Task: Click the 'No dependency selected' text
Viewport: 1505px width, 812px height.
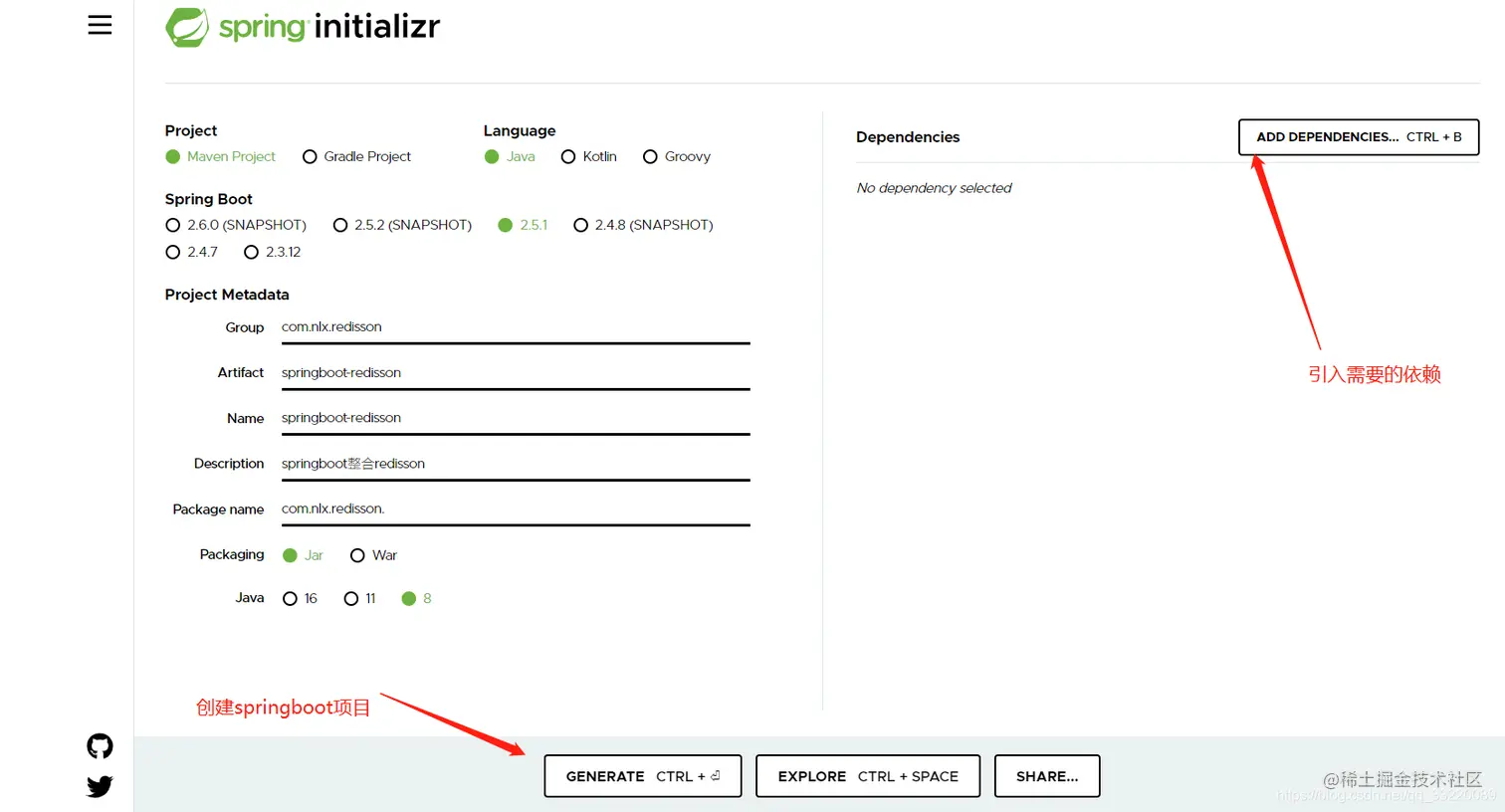Action: pyautogui.click(x=934, y=188)
